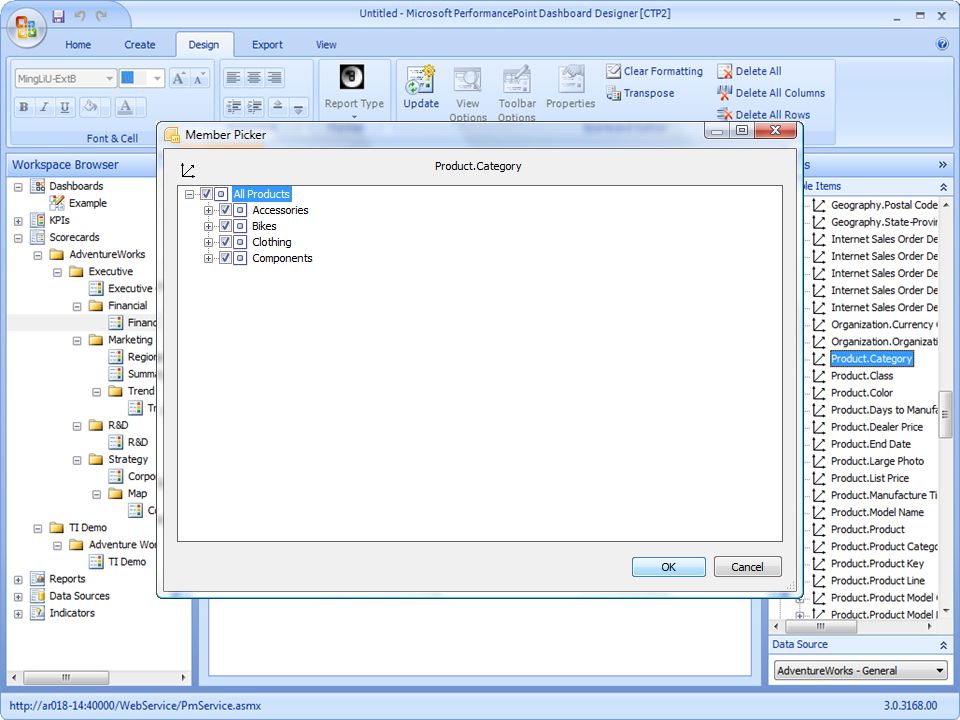Click the member option square beside Bikes

click(x=240, y=226)
